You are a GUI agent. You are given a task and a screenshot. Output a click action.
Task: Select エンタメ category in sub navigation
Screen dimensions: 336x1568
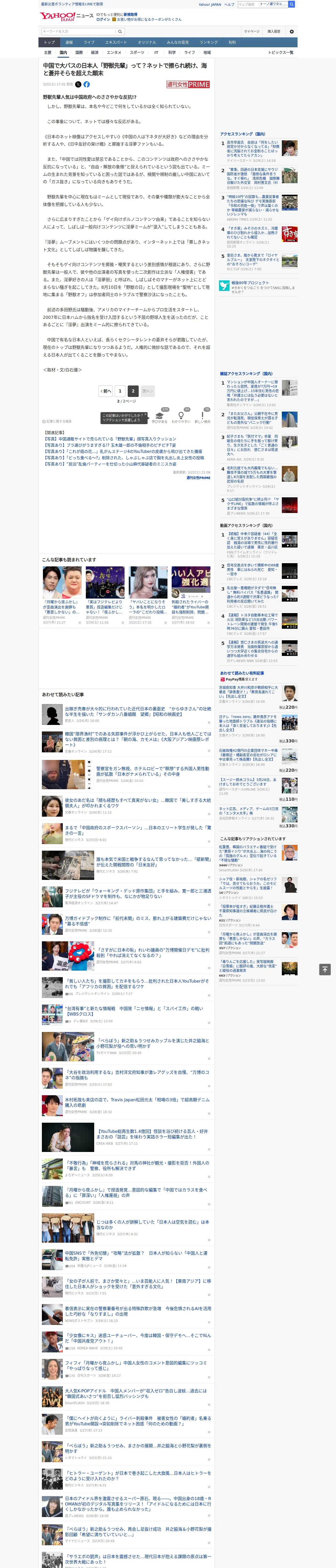(114, 52)
